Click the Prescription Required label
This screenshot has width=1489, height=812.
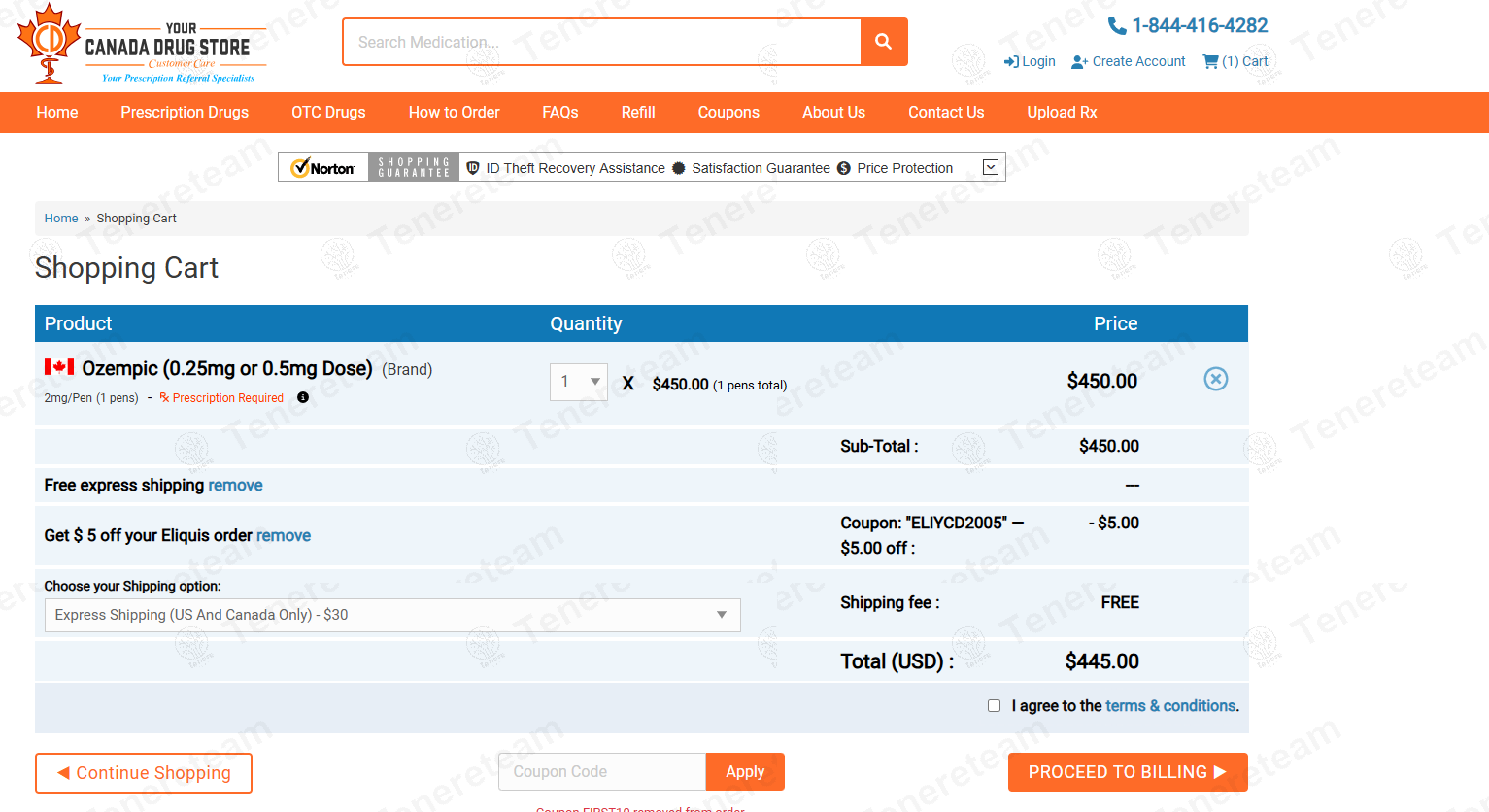(221, 398)
